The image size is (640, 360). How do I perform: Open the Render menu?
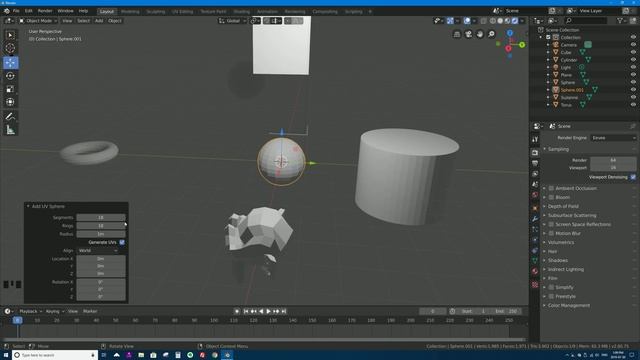[45, 11]
